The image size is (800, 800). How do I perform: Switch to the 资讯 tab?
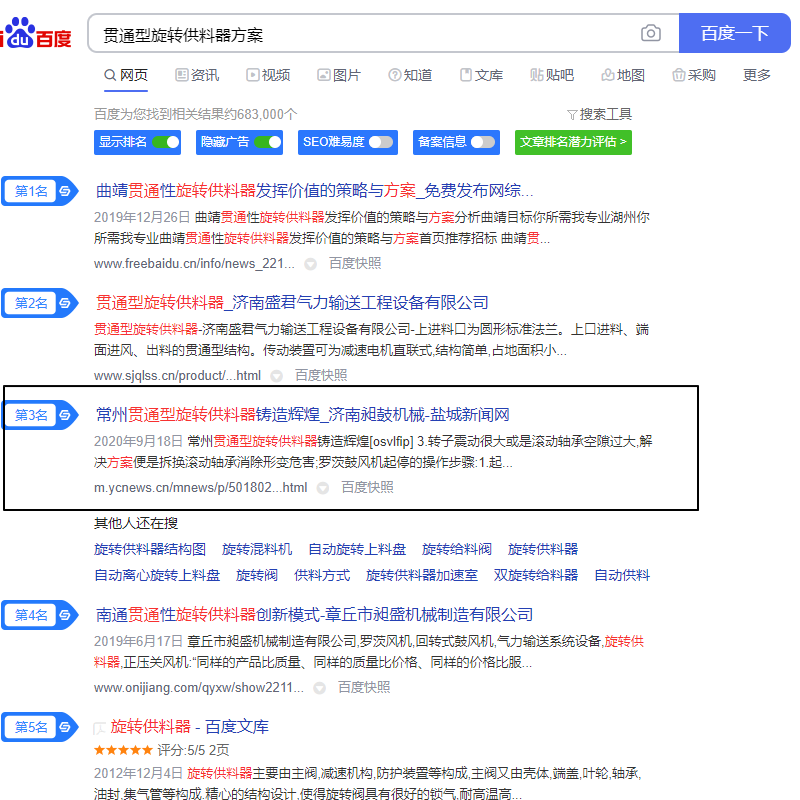(x=197, y=76)
